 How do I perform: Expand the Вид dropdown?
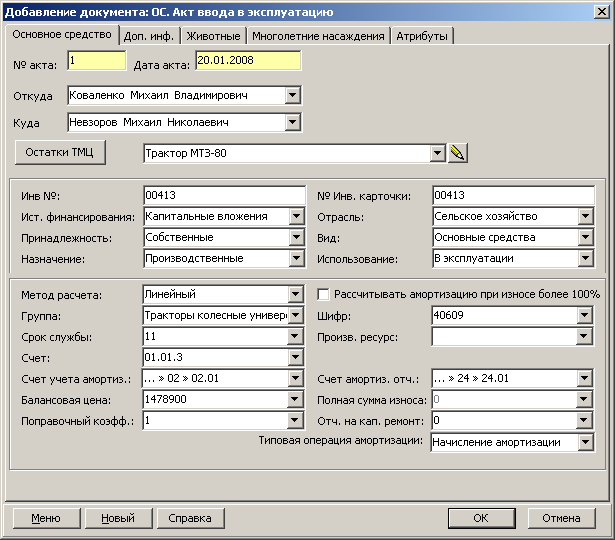pos(585,237)
